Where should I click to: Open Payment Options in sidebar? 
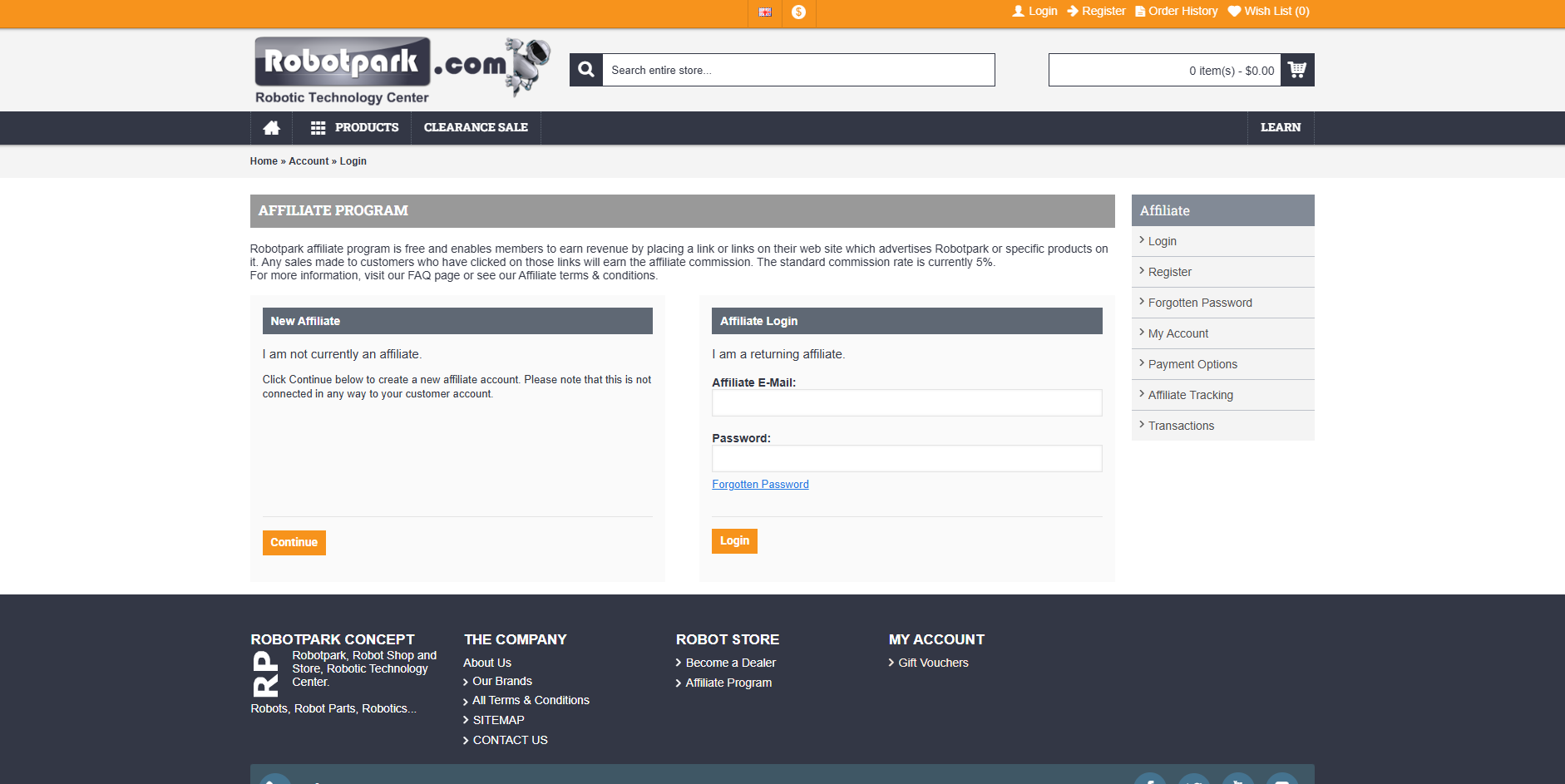1192,364
